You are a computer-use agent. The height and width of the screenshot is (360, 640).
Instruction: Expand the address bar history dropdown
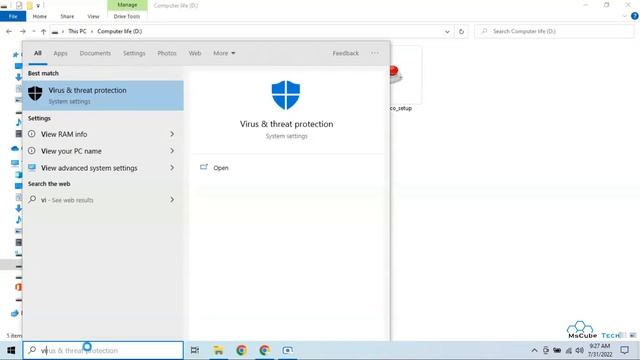click(x=447, y=31)
